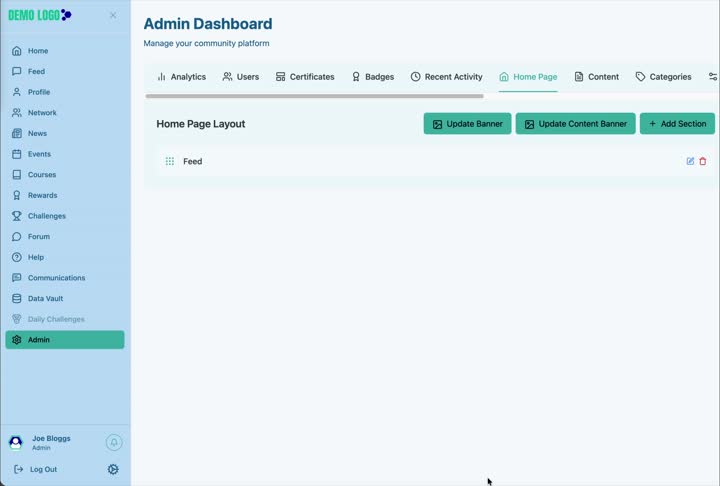Screen dimensions: 720x486
Task: Switch to the Badges tab
Action: point(372,77)
